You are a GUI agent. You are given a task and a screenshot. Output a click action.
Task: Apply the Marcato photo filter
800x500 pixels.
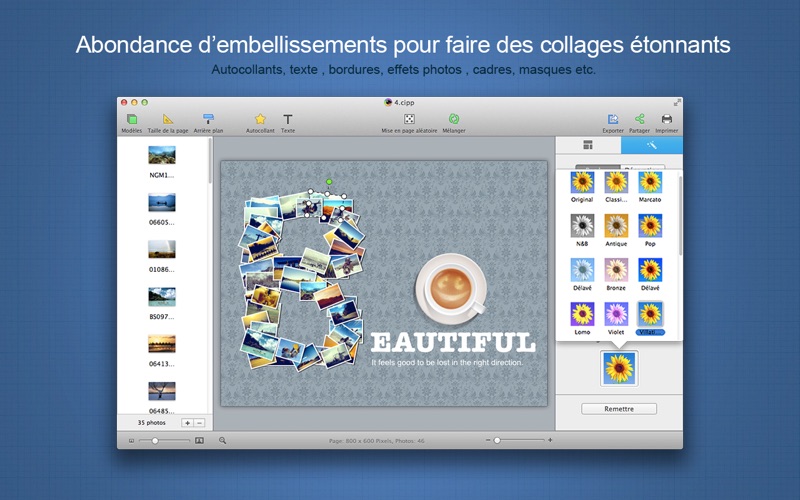[x=650, y=187]
